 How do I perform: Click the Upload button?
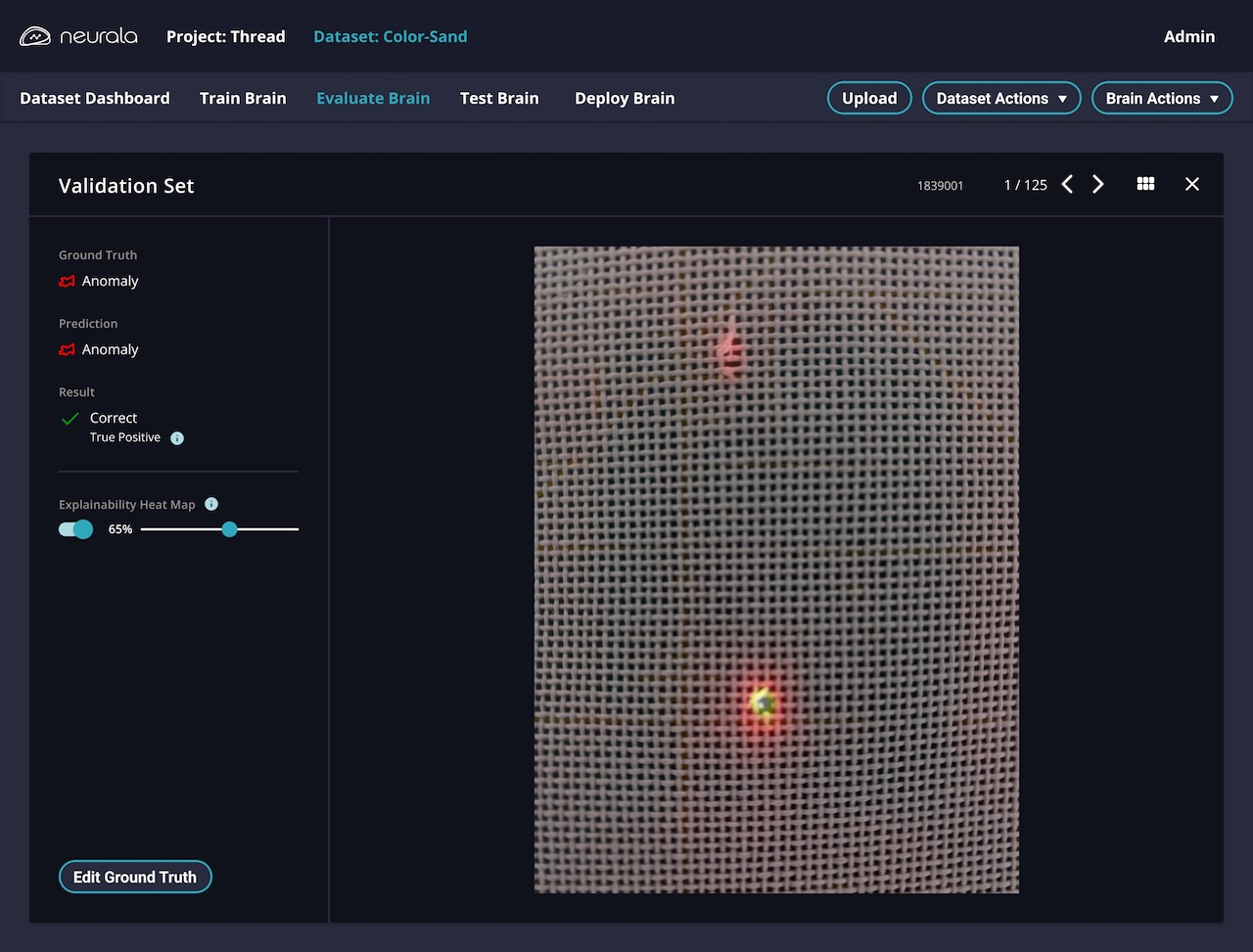point(868,98)
